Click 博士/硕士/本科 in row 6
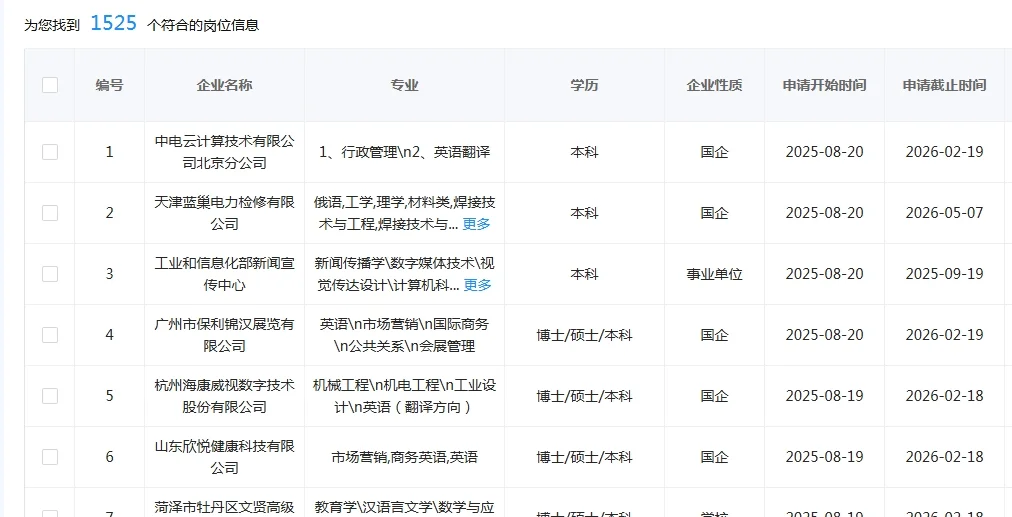1012x517 pixels. coord(584,457)
